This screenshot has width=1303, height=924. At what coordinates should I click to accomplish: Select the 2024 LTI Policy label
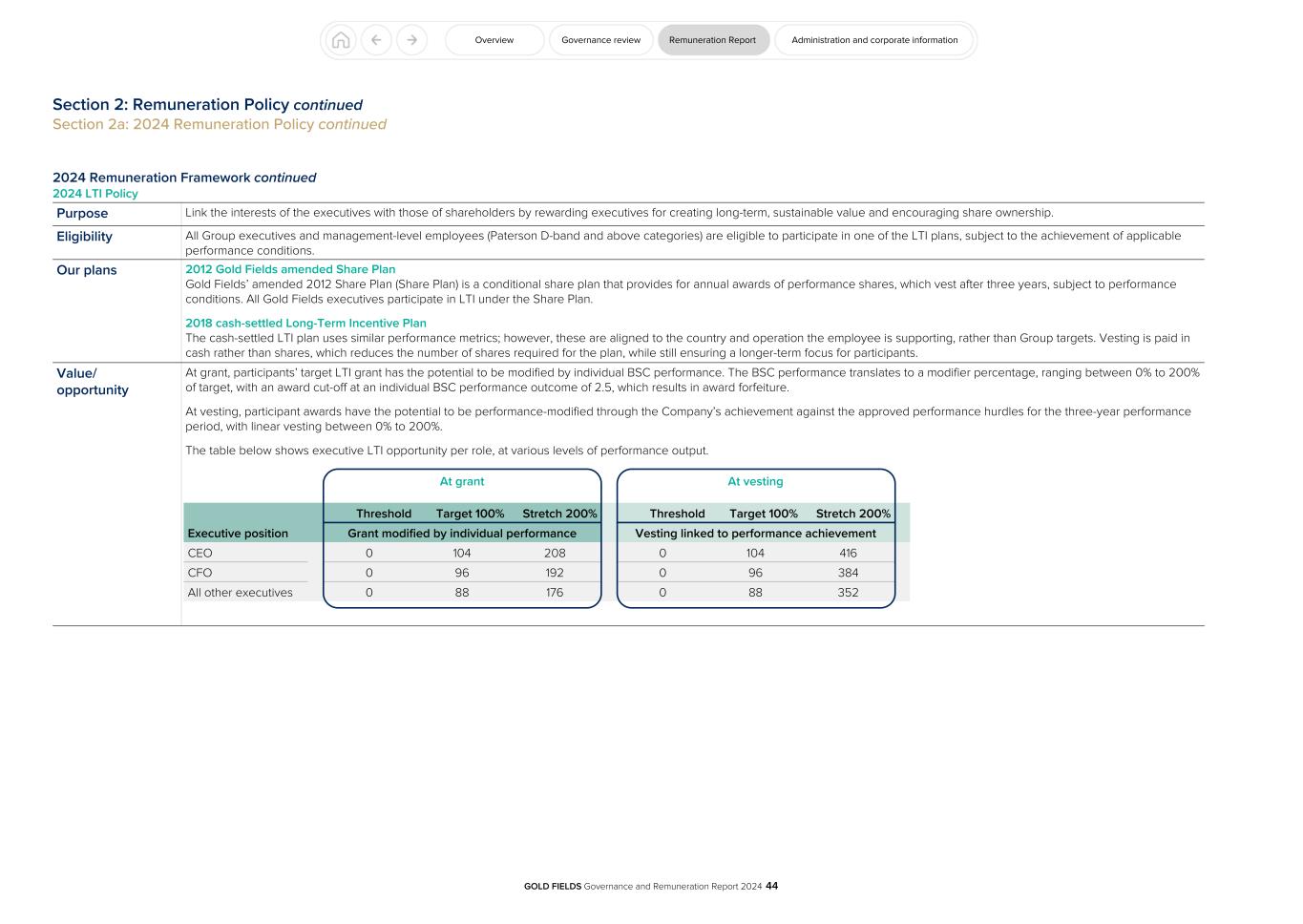(x=95, y=193)
